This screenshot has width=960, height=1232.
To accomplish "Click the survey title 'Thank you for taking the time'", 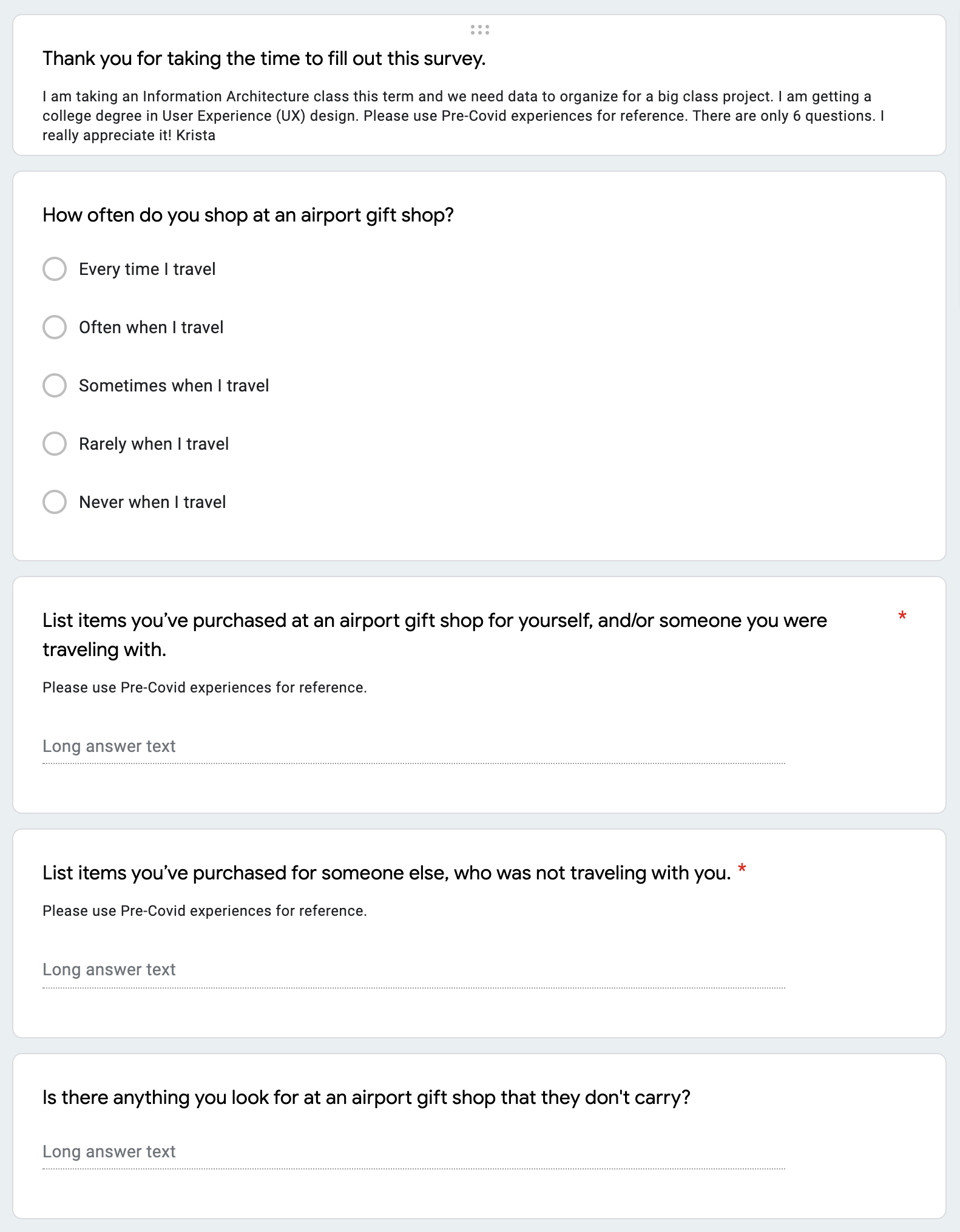I will (x=264, y=59).
